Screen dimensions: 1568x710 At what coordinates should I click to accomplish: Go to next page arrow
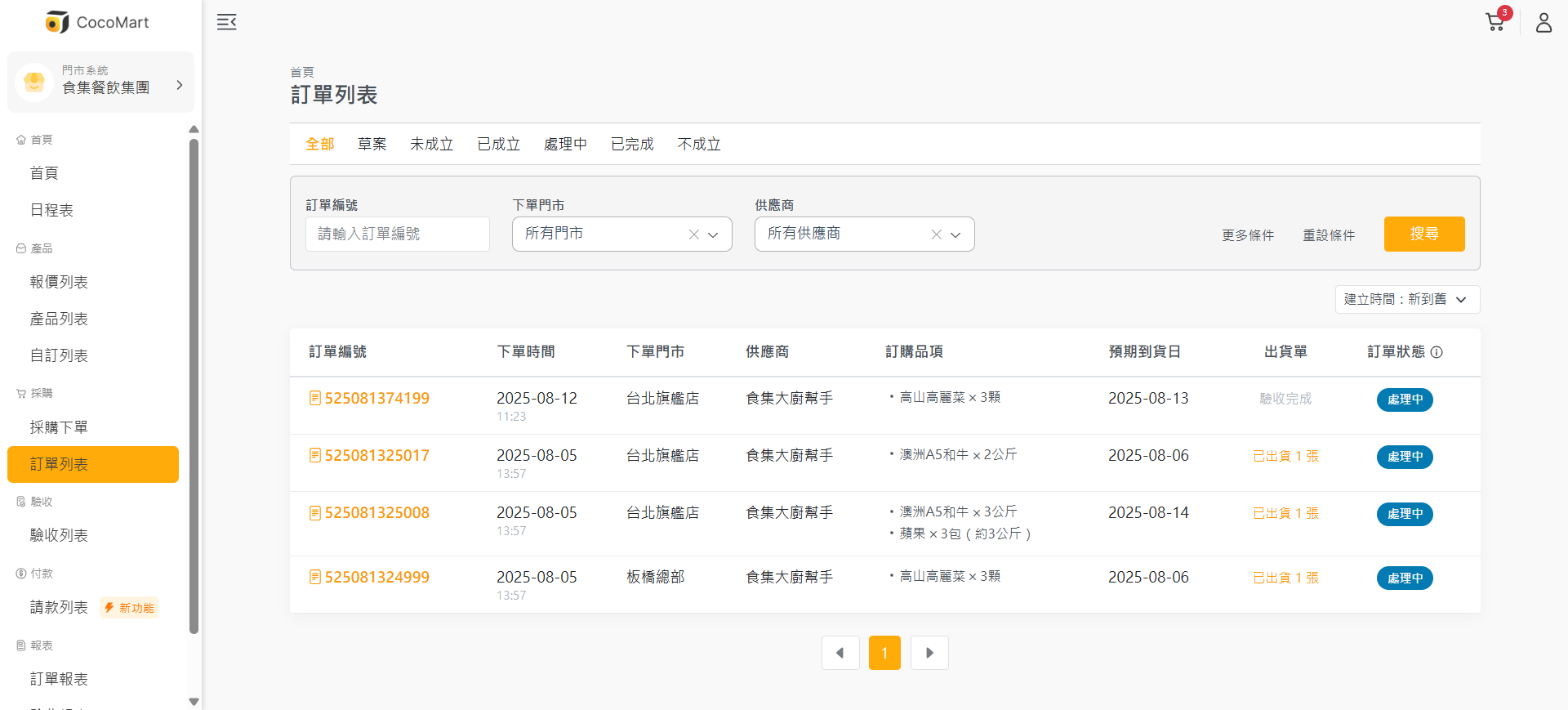point(929,653)
